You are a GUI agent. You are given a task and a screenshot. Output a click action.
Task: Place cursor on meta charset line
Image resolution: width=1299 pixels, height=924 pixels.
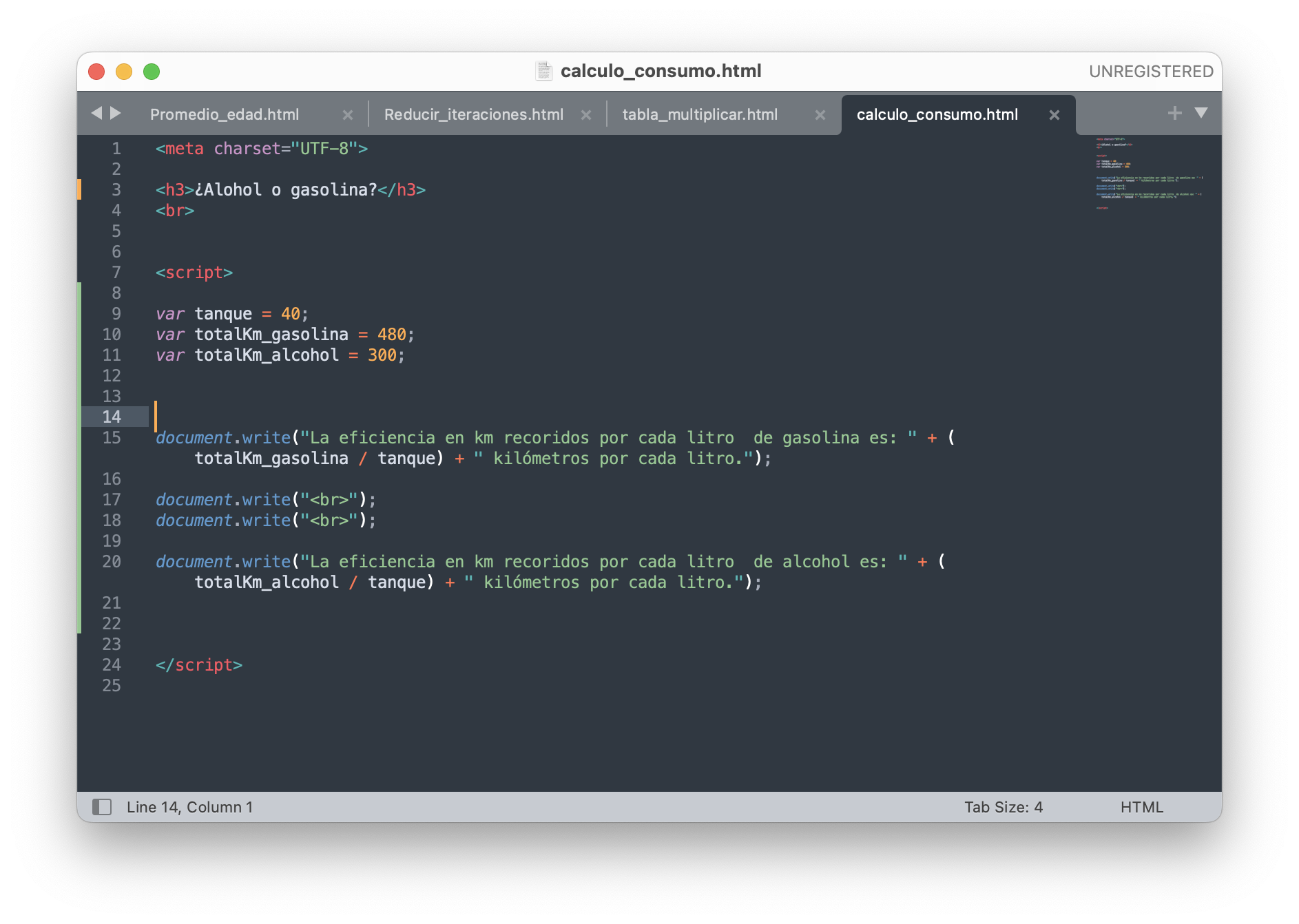[262, 149]
